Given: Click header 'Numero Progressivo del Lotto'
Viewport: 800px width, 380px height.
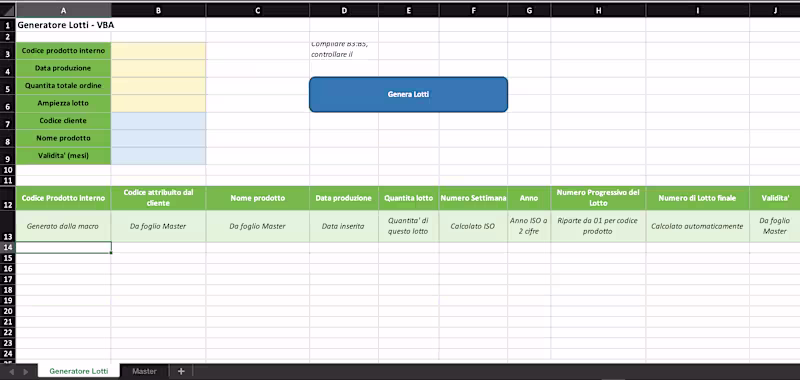Looking at the screenshot, I should tap(598, 198).
